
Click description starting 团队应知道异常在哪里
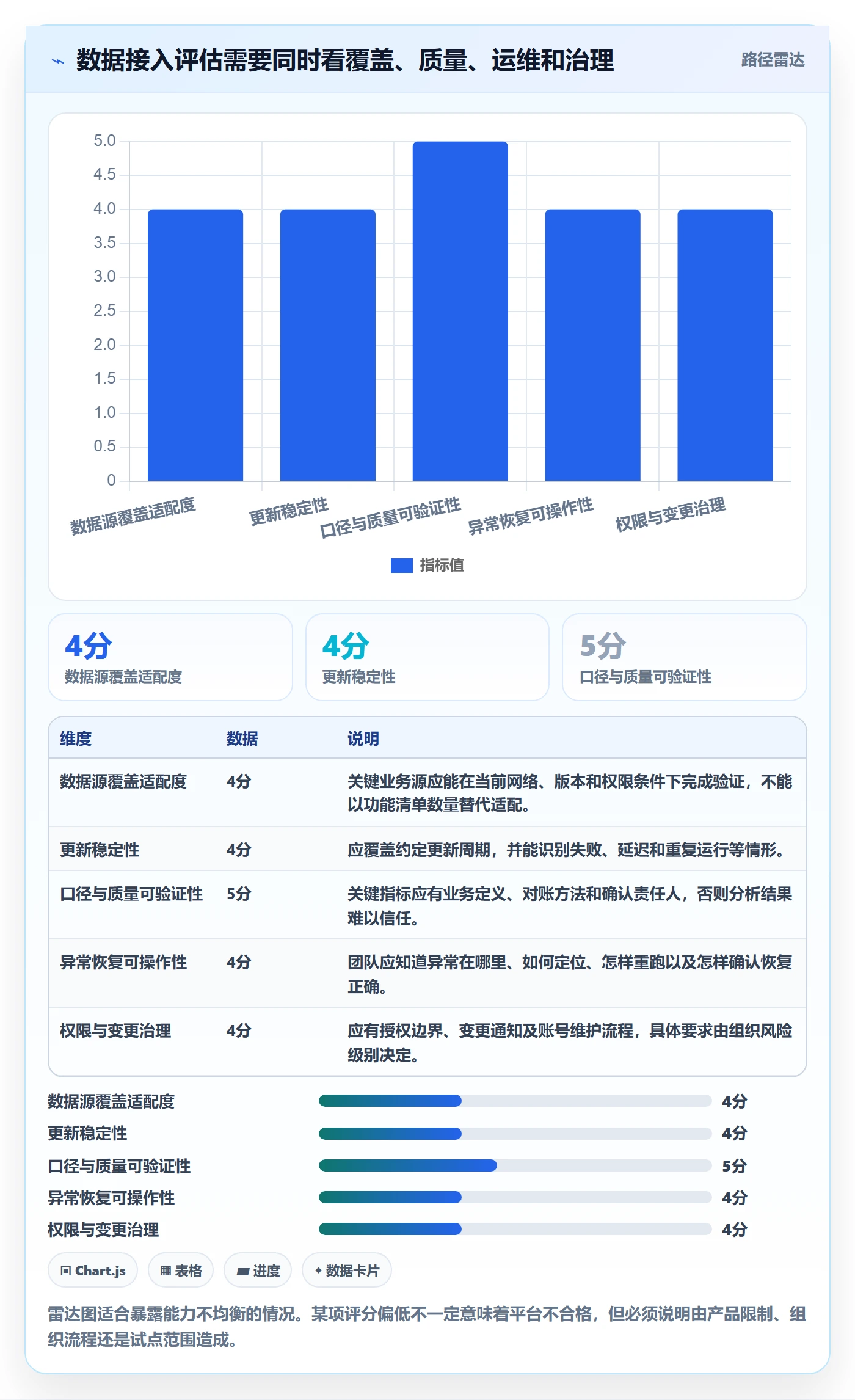pyautogui.click(x=570, y=974)
